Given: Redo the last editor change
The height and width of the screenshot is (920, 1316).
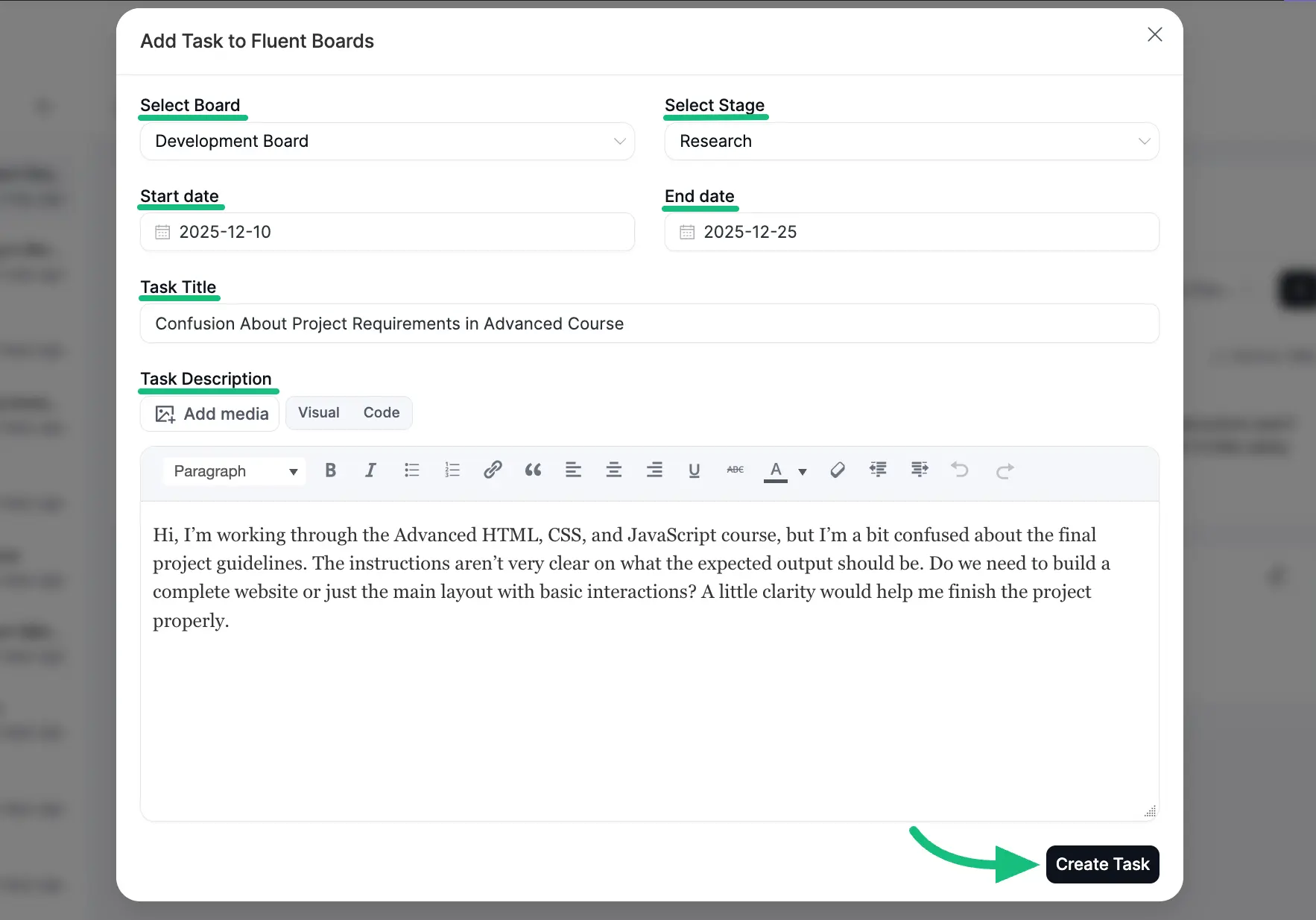Looking at the screenshot, I should (x=1005, y=470).
